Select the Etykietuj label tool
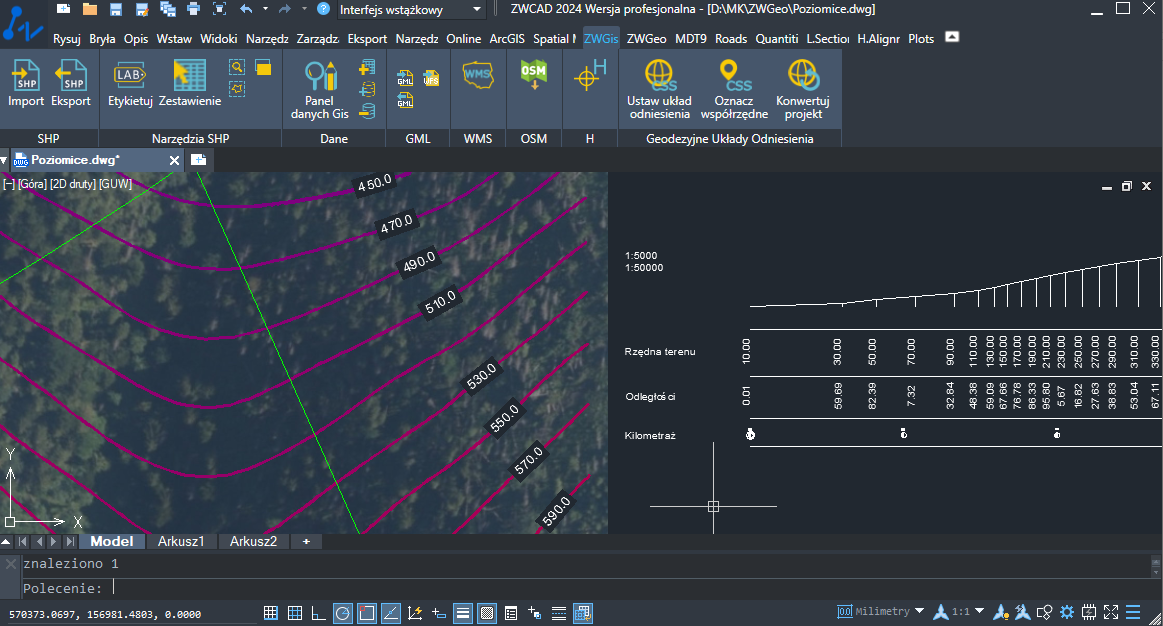1163x626 pixels. (130, 83)
